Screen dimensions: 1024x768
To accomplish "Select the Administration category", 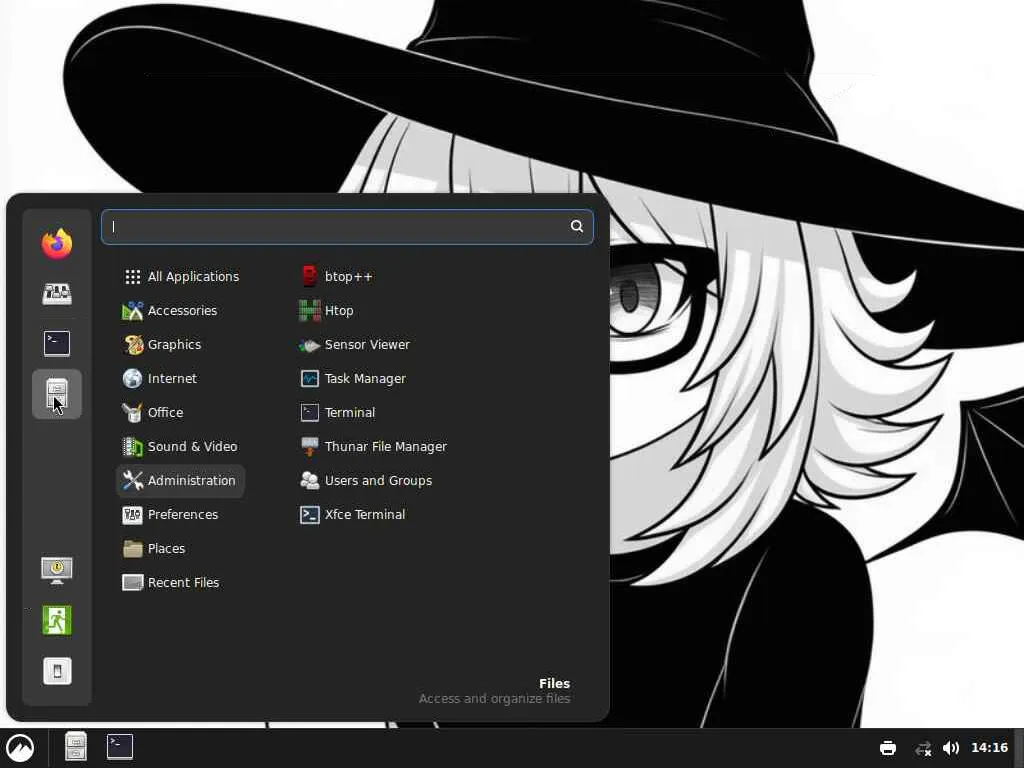I will [181, 481].
